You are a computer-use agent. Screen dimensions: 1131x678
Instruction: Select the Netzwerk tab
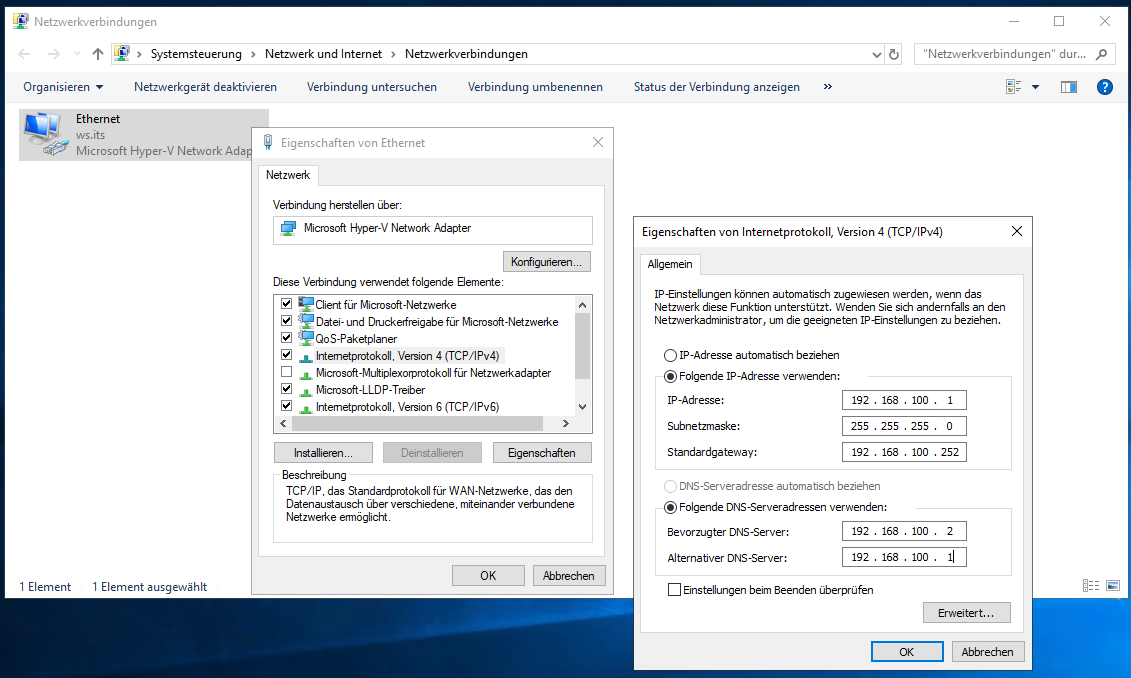click(x=288, y=175)
